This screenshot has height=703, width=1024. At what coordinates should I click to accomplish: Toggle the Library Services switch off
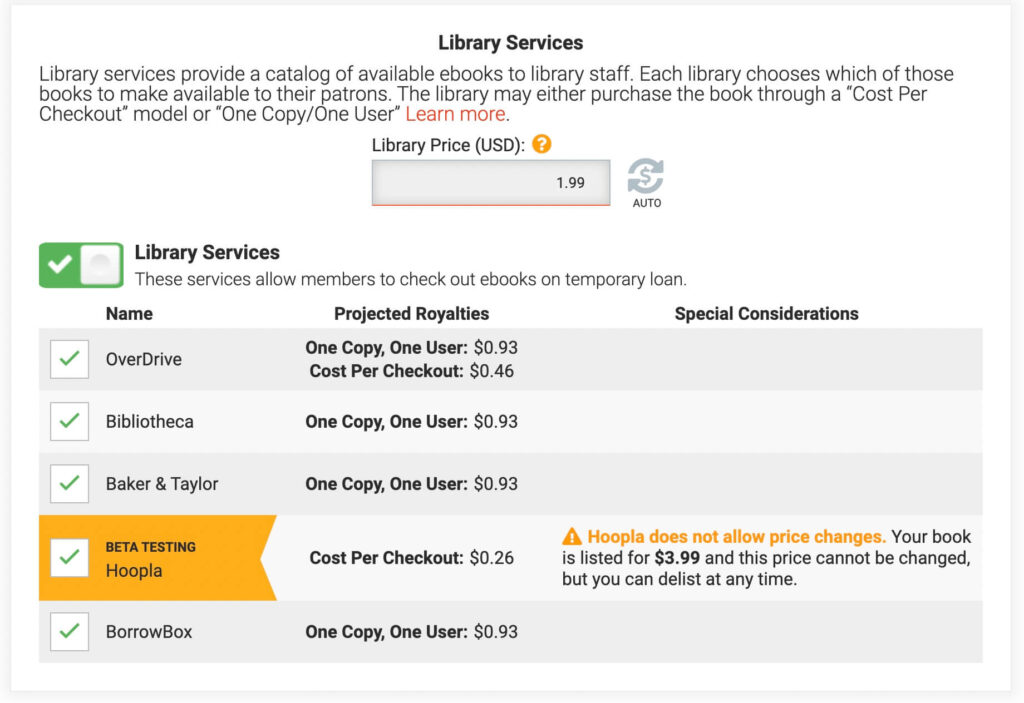(81, 265)
